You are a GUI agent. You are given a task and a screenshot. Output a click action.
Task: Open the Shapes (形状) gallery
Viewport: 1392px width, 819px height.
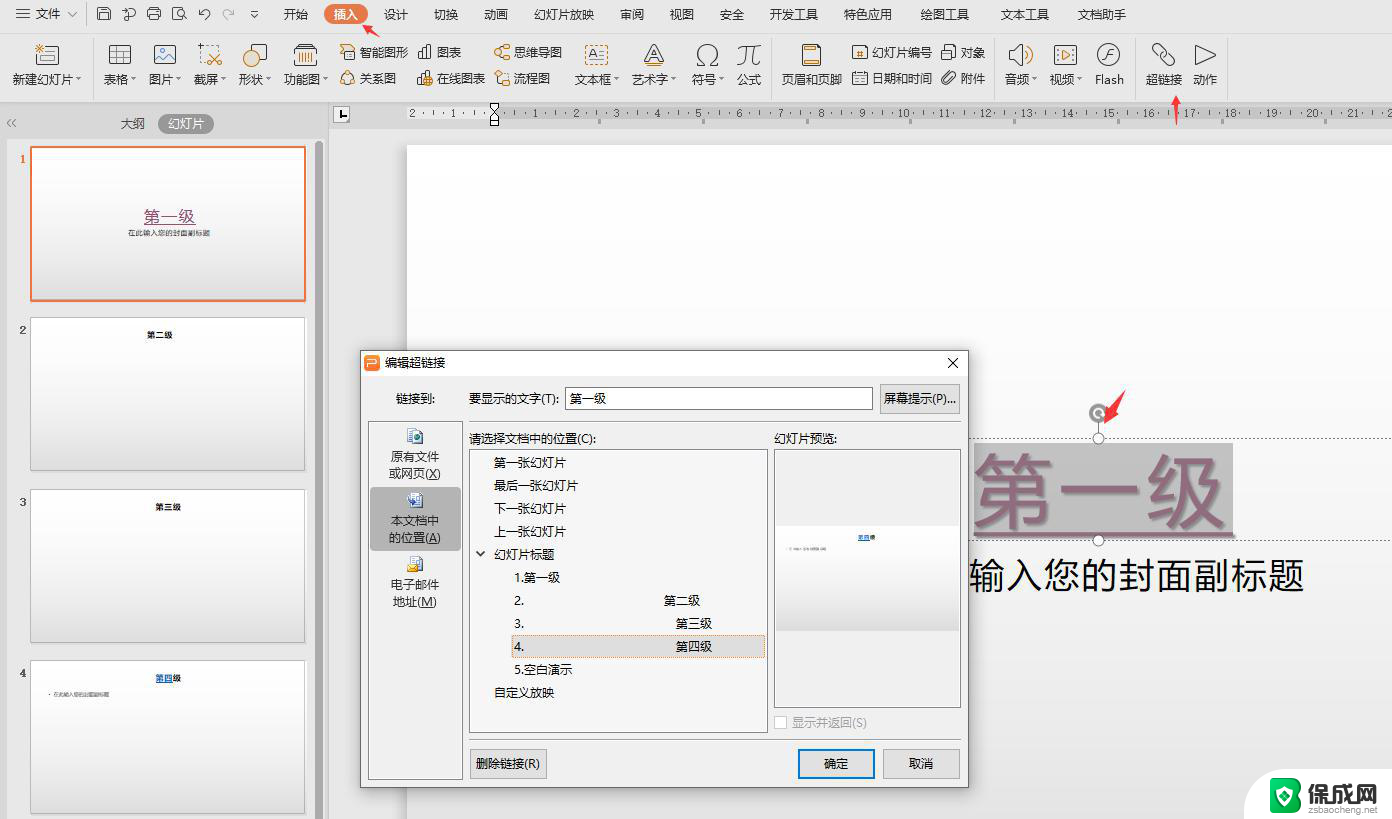(254, 65)
